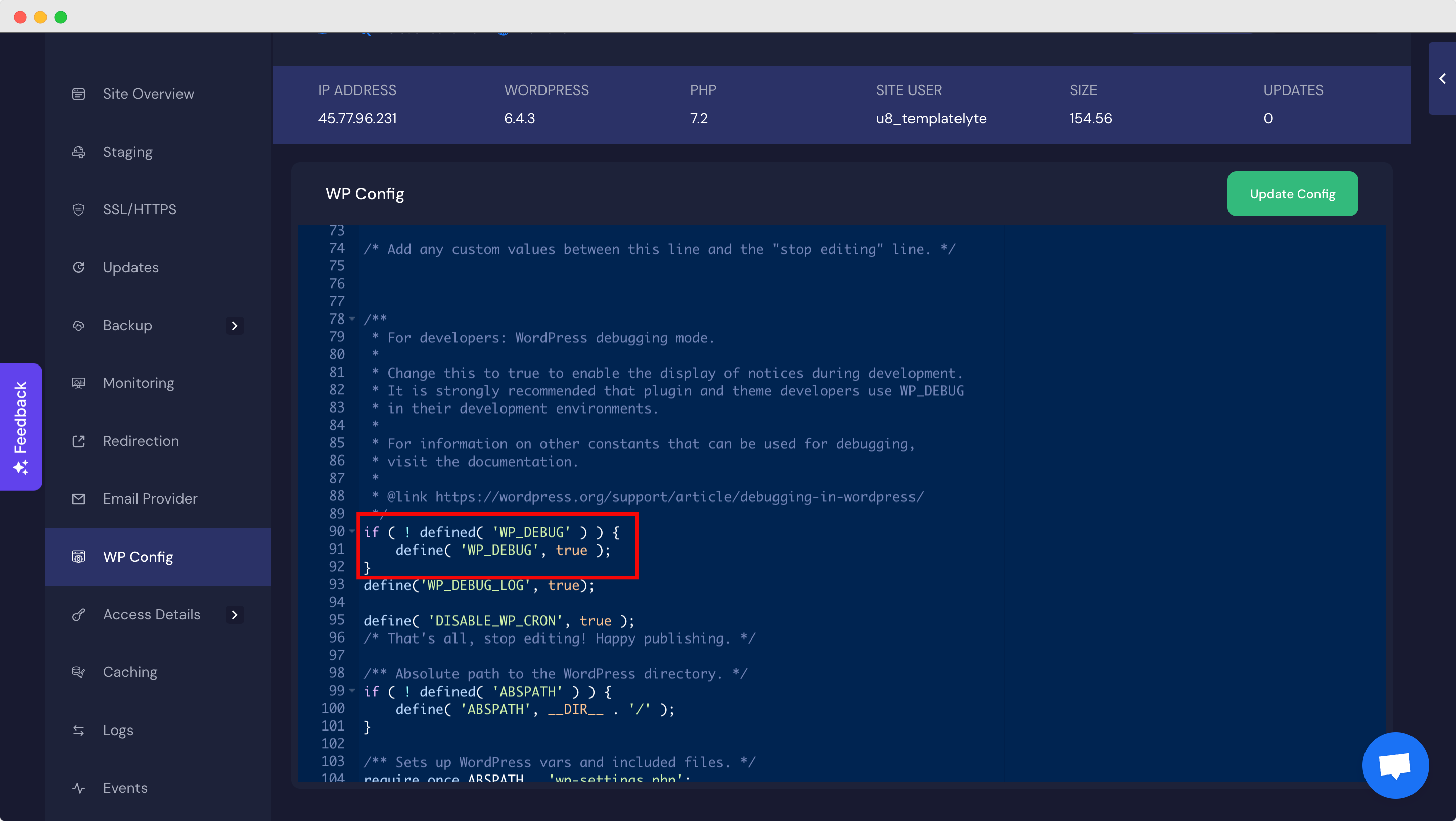Open the Site Overview page

[x=148, y=93]
